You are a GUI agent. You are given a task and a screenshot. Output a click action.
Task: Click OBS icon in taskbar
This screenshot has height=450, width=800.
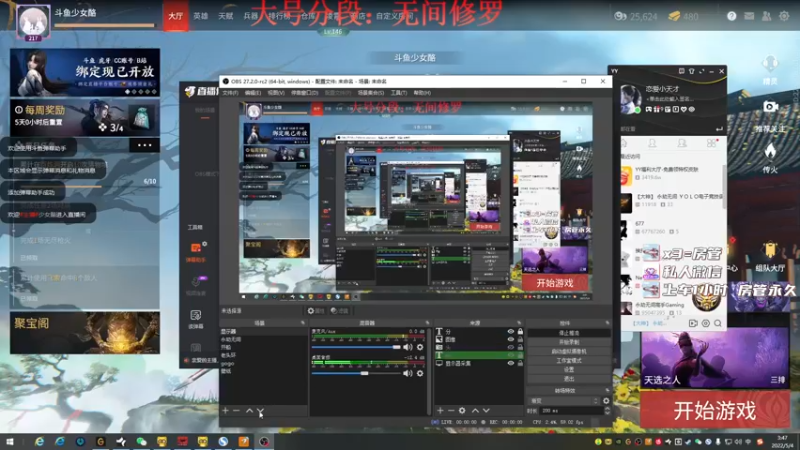264,441
